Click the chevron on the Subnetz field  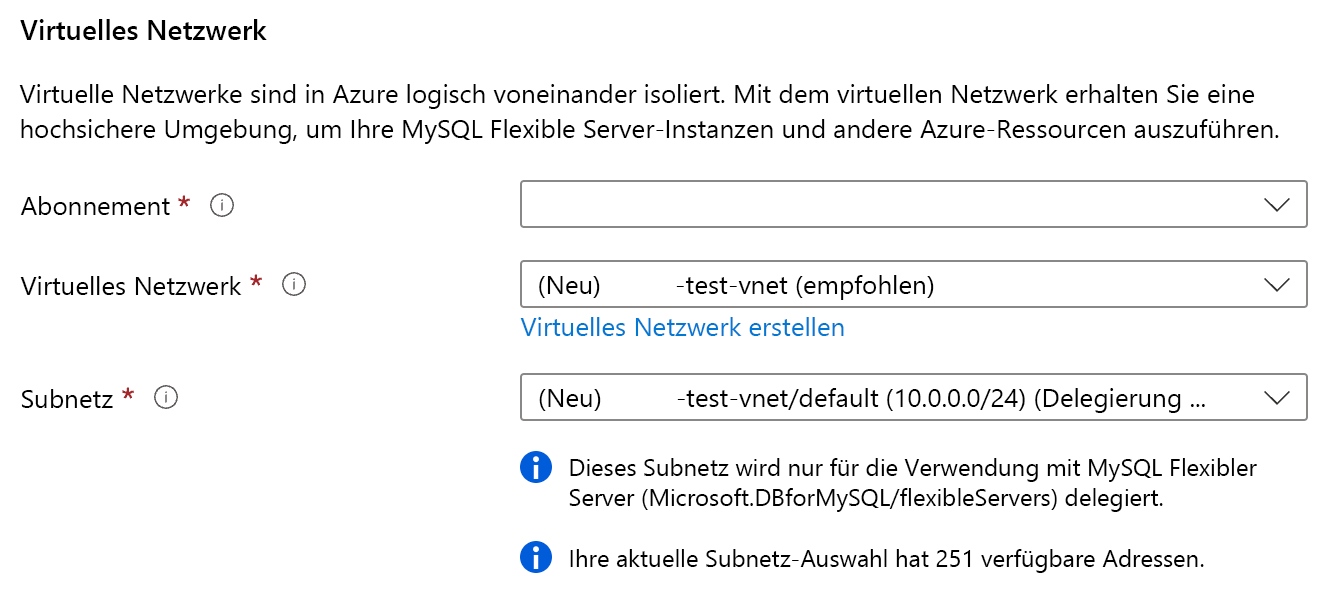point(1276,397)
